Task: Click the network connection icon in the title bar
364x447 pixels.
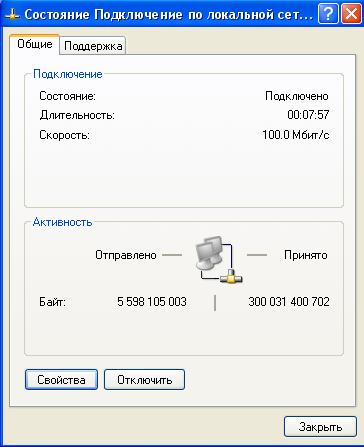Action: pos(12,15)
